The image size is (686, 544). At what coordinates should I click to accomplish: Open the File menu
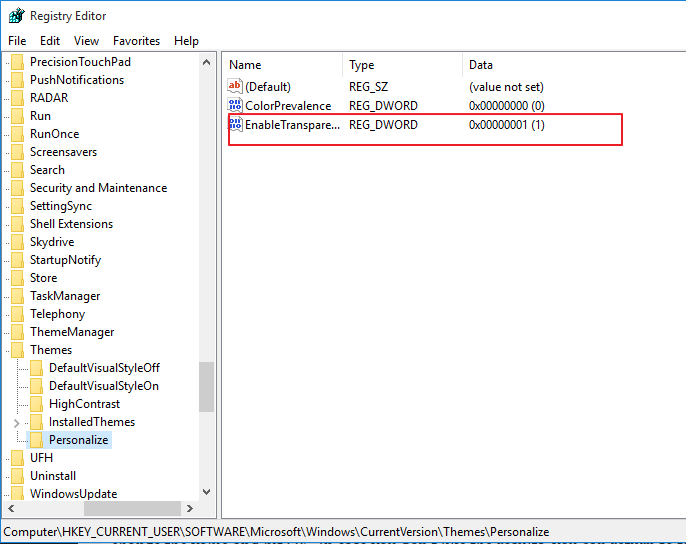point(17,41)
